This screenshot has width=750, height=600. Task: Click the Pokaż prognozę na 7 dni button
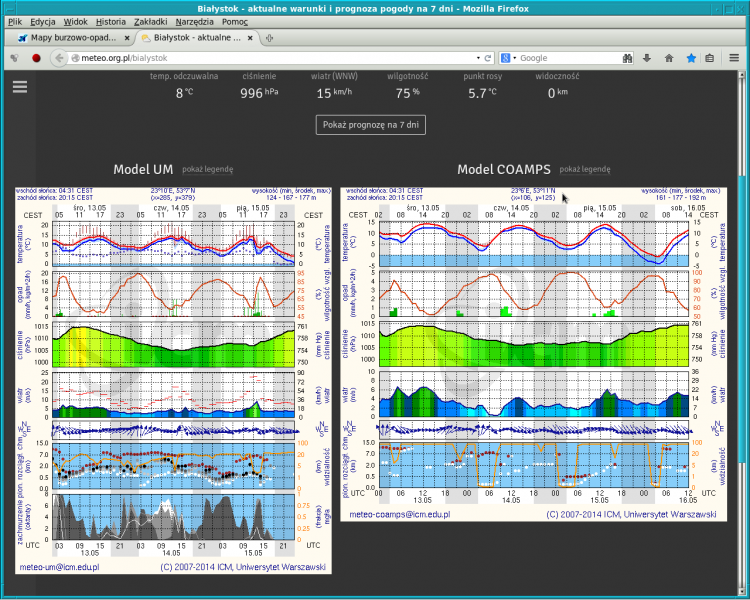372,125
